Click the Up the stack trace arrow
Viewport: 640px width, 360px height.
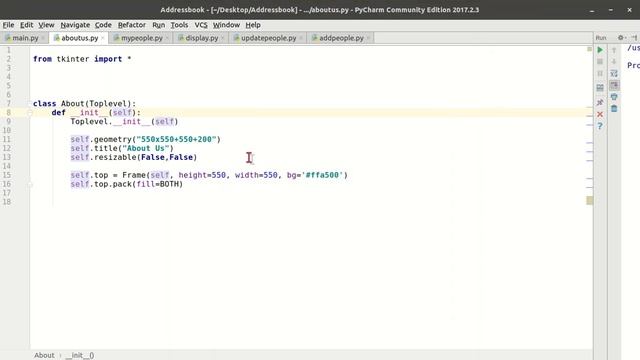coord(614,50)
